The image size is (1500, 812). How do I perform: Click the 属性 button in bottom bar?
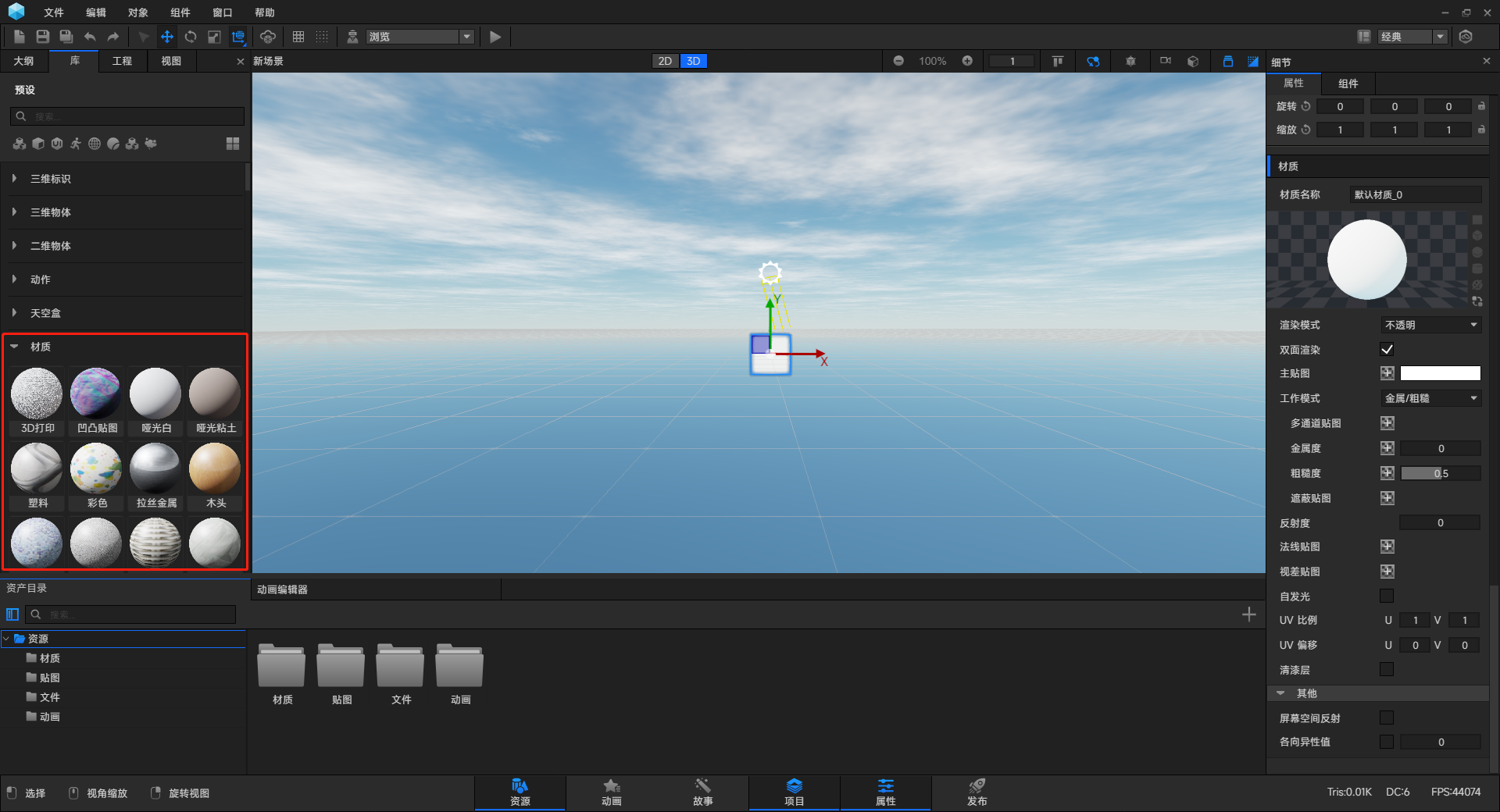click(x=886, y=792)
